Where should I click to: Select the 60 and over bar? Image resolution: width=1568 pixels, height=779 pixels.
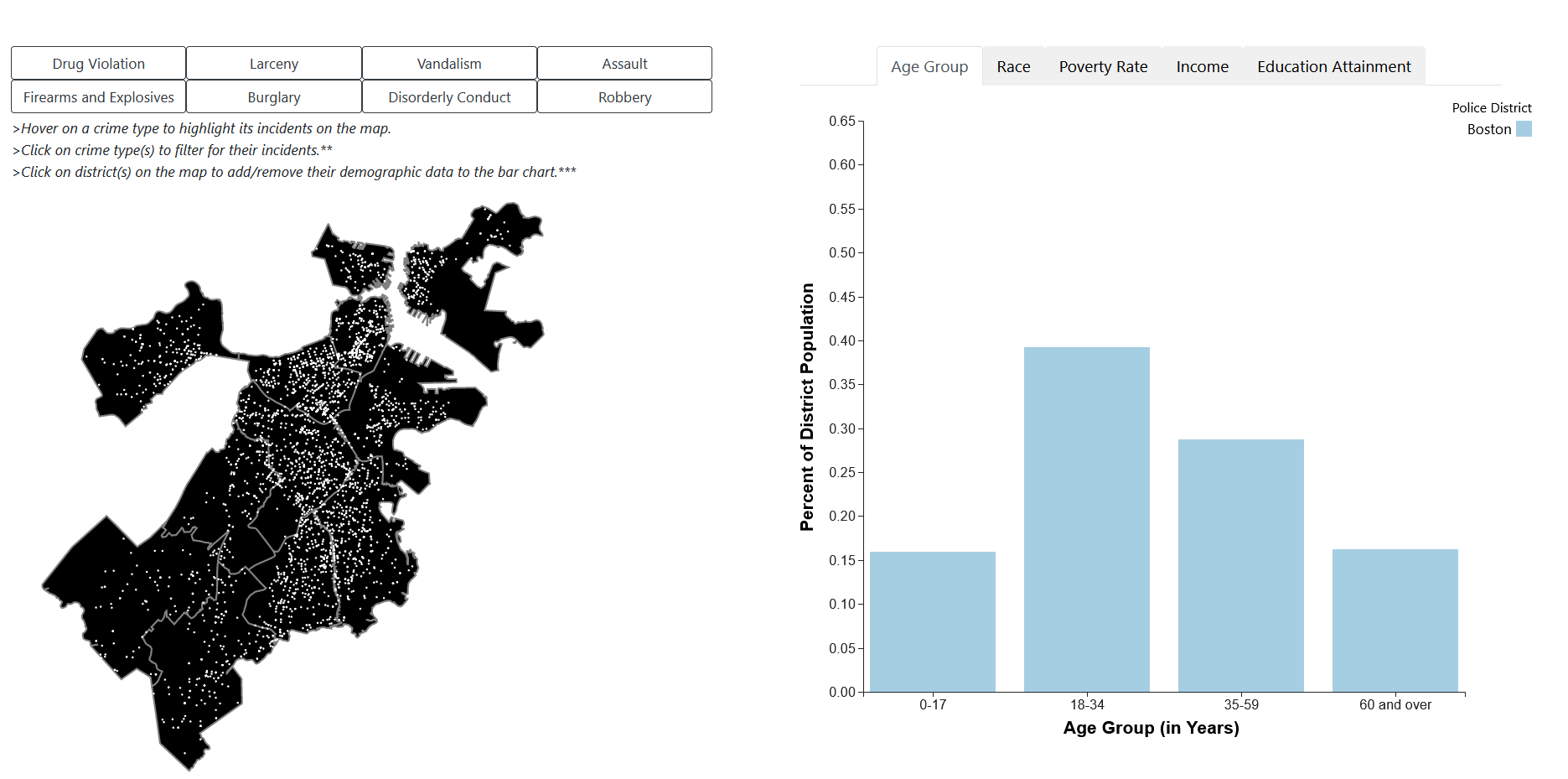click(1395, 621)
